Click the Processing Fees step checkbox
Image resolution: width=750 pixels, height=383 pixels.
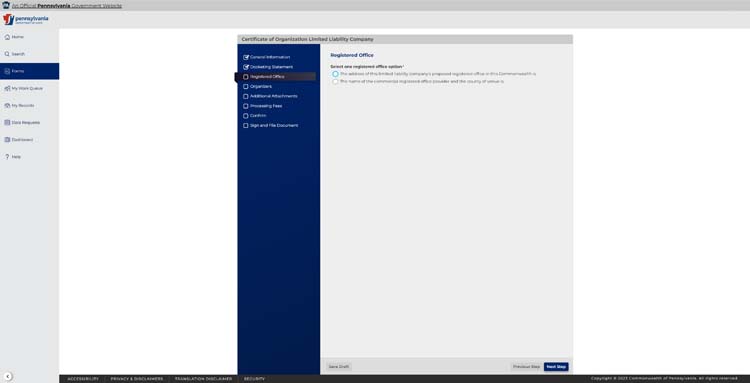coord(246,106)
